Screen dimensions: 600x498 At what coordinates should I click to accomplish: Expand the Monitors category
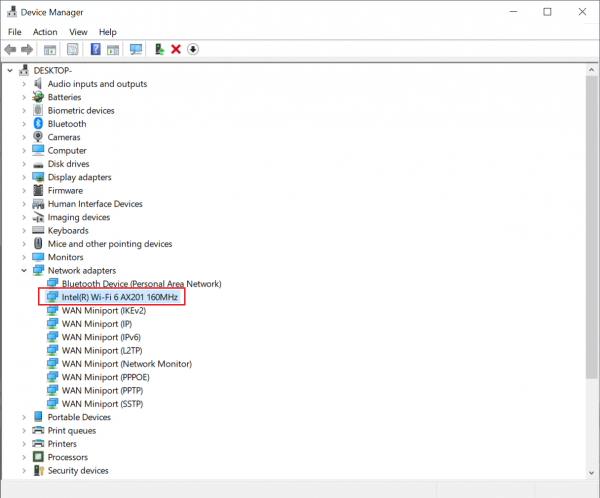pos(24,257)
